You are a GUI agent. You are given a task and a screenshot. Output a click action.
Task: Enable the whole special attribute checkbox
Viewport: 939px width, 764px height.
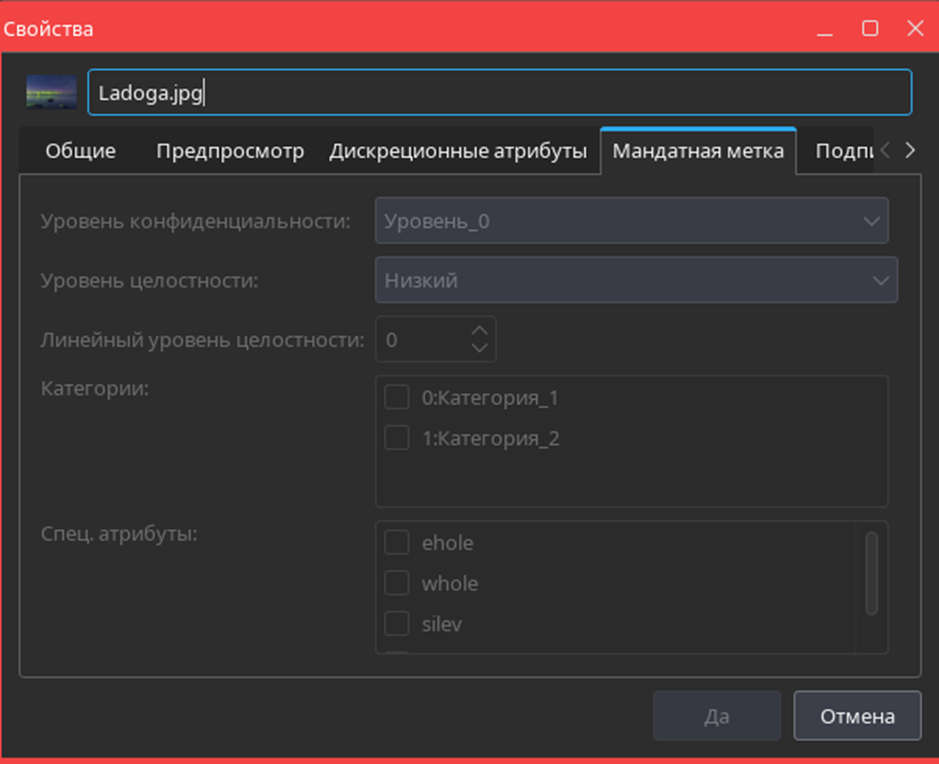tap(396, 583)
